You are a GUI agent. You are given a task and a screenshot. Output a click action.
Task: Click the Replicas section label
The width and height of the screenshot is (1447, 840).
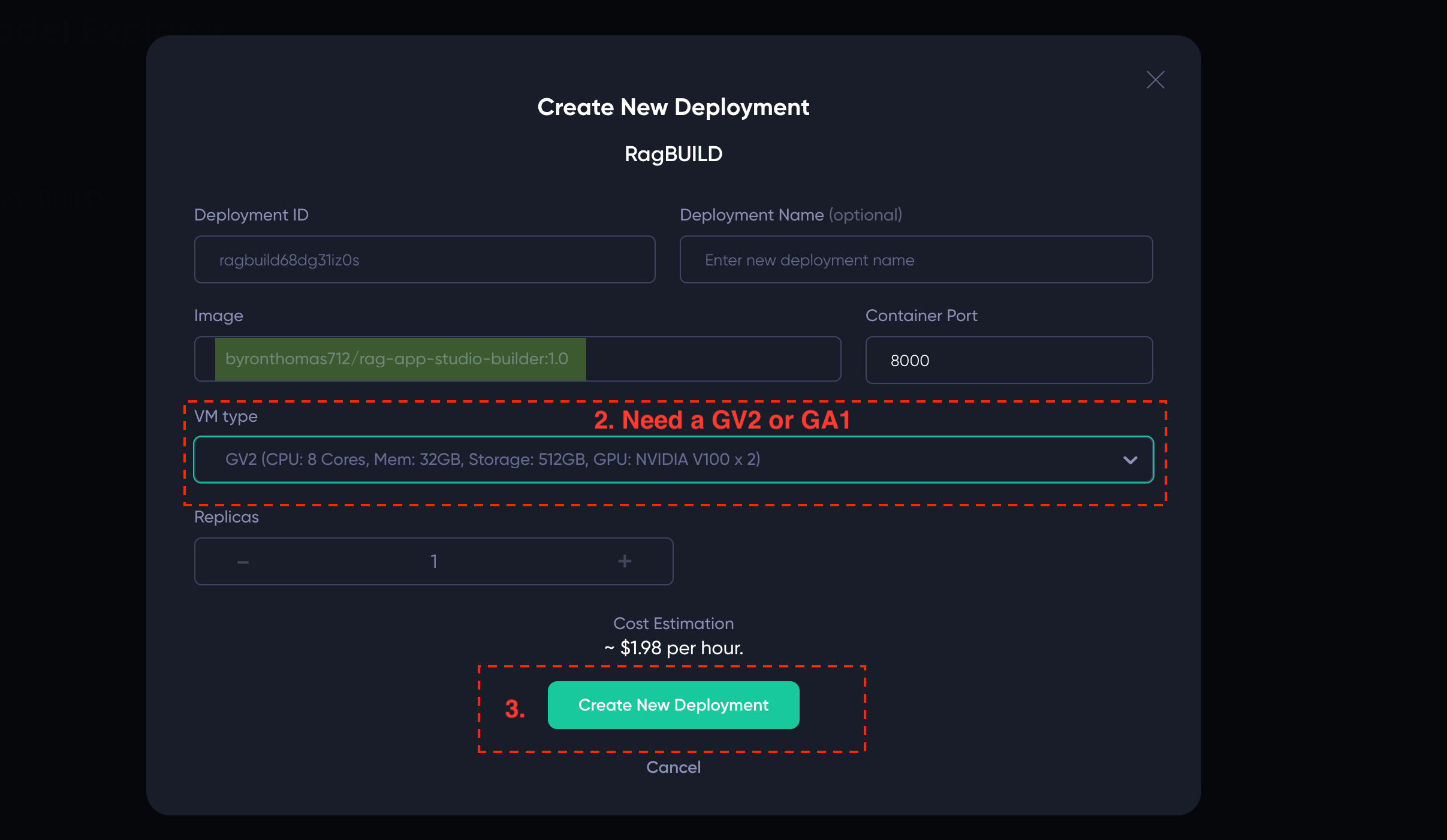click(x=226, y=516)
